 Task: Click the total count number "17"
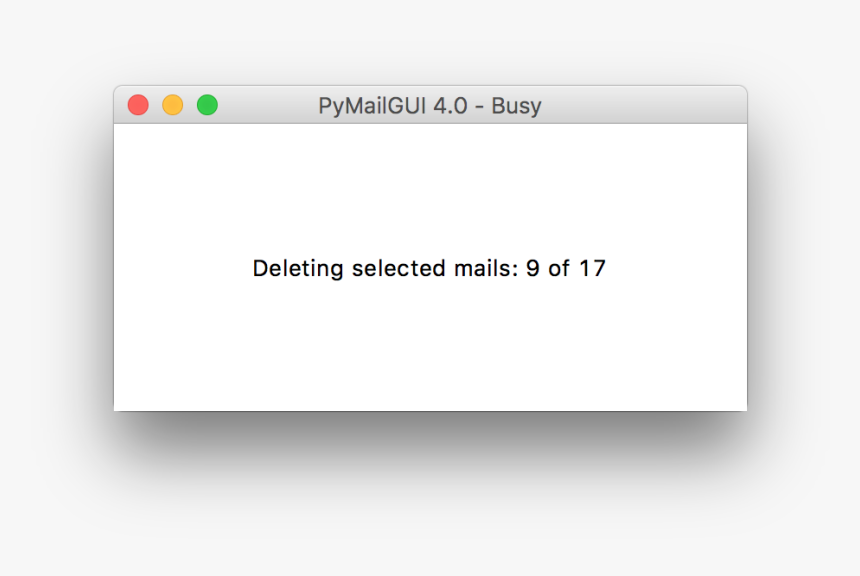click(x=592, y=269)
